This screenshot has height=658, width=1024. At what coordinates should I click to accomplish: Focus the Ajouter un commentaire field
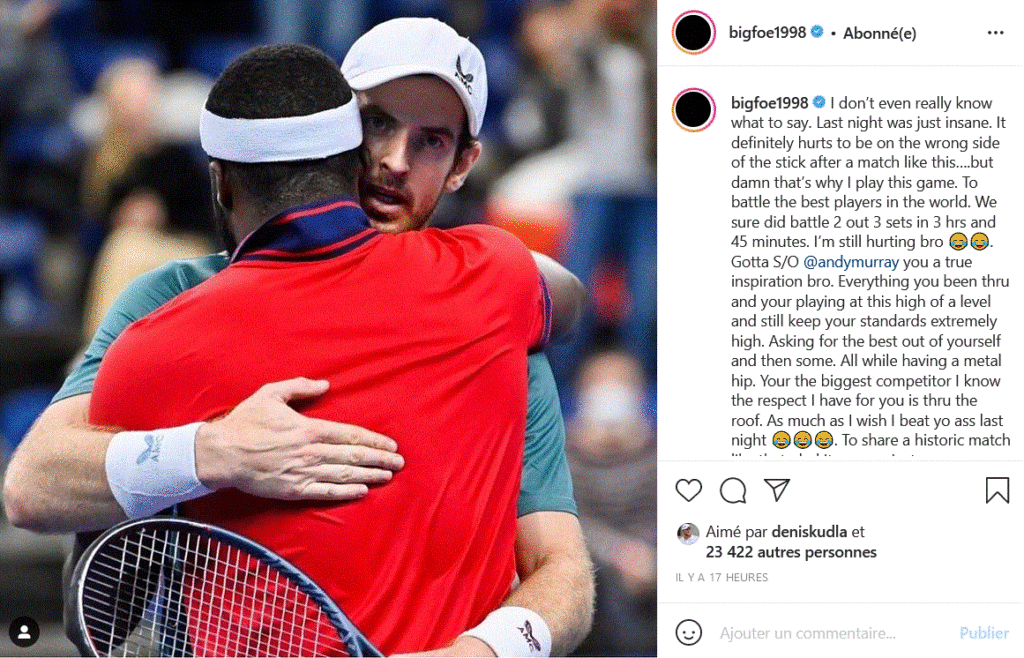[x=835, y=633]
